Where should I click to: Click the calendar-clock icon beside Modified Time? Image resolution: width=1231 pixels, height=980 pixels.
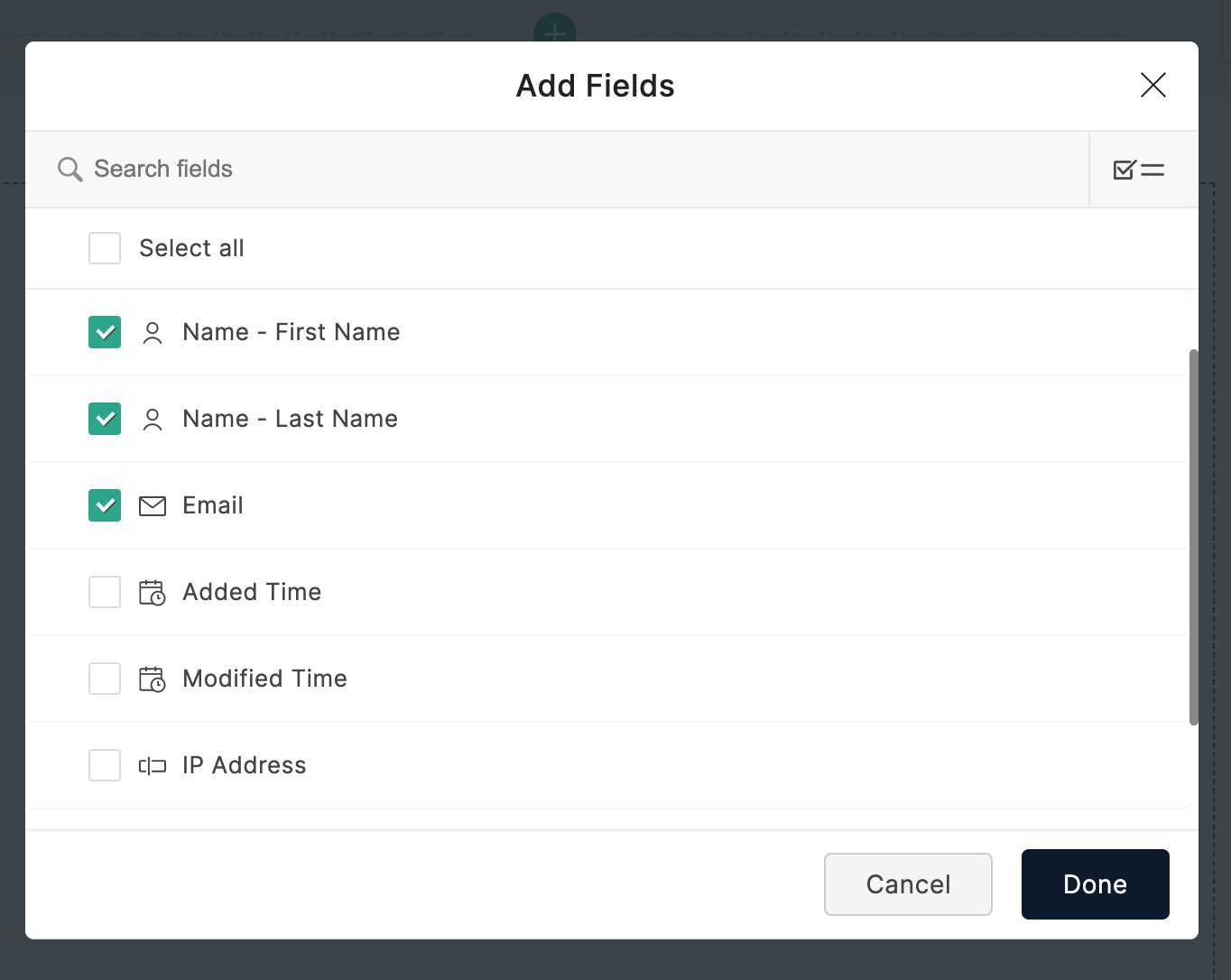tap(153, 680)
